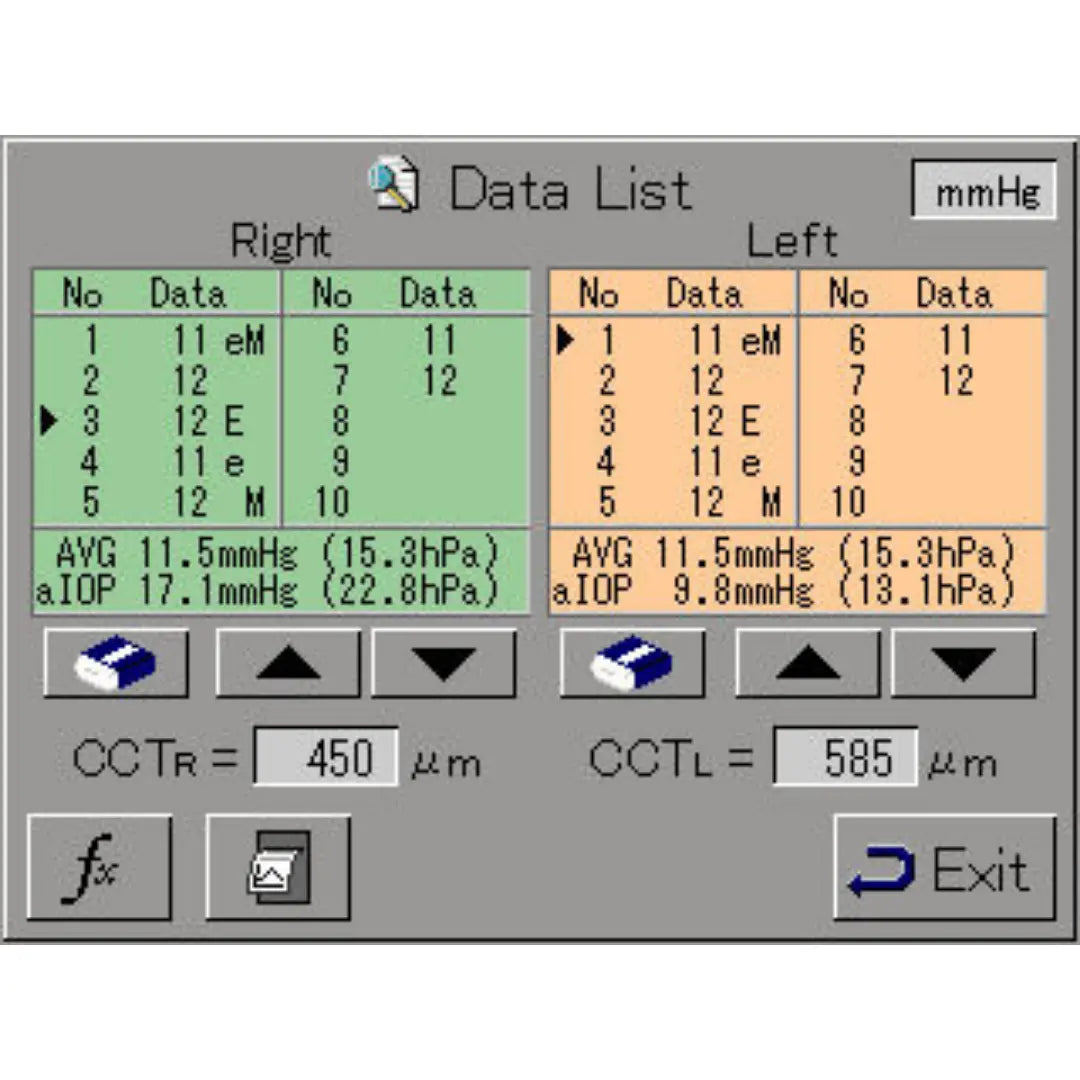Select Right eye row 7 reading 12
The image size is (1080, 1080).
click(400, 382)
